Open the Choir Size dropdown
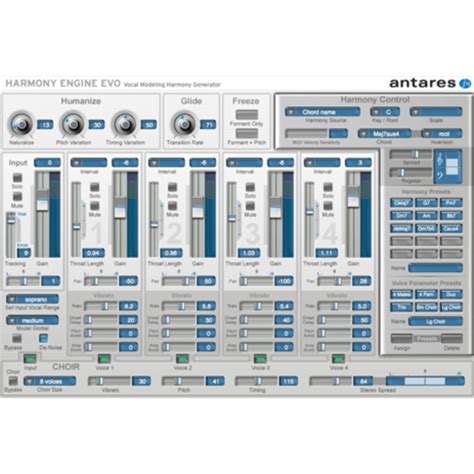The height and width of the screenshot is (474, 474). [x=50, y=381]
